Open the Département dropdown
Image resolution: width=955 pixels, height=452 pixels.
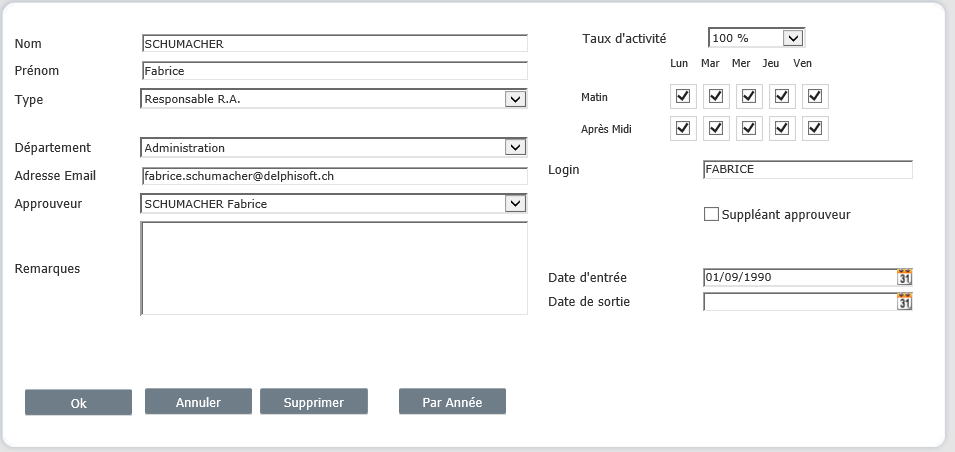tap(515, 148)
